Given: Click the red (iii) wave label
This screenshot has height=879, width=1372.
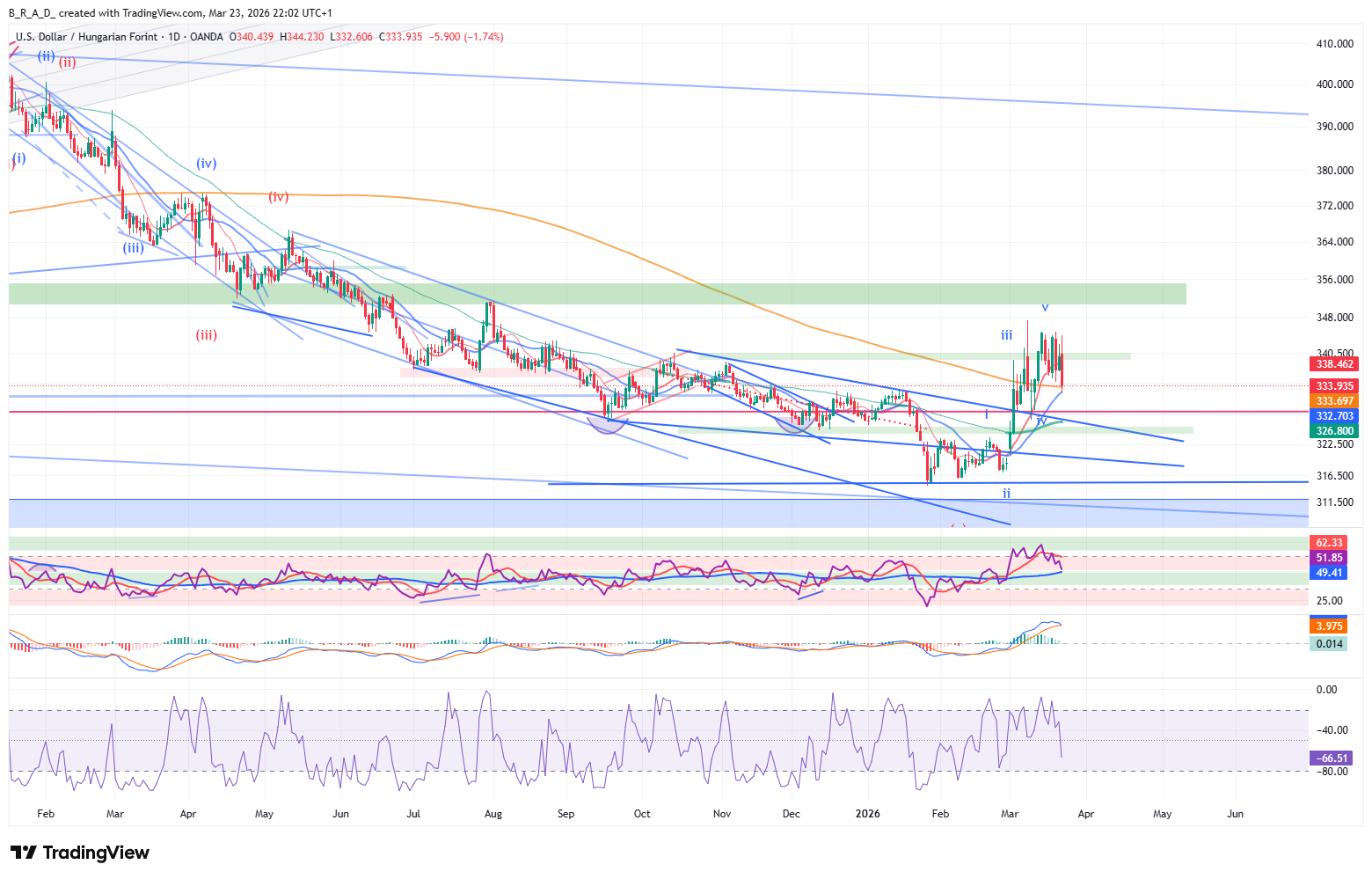Looking at the screenshot, I should point(206,335).
